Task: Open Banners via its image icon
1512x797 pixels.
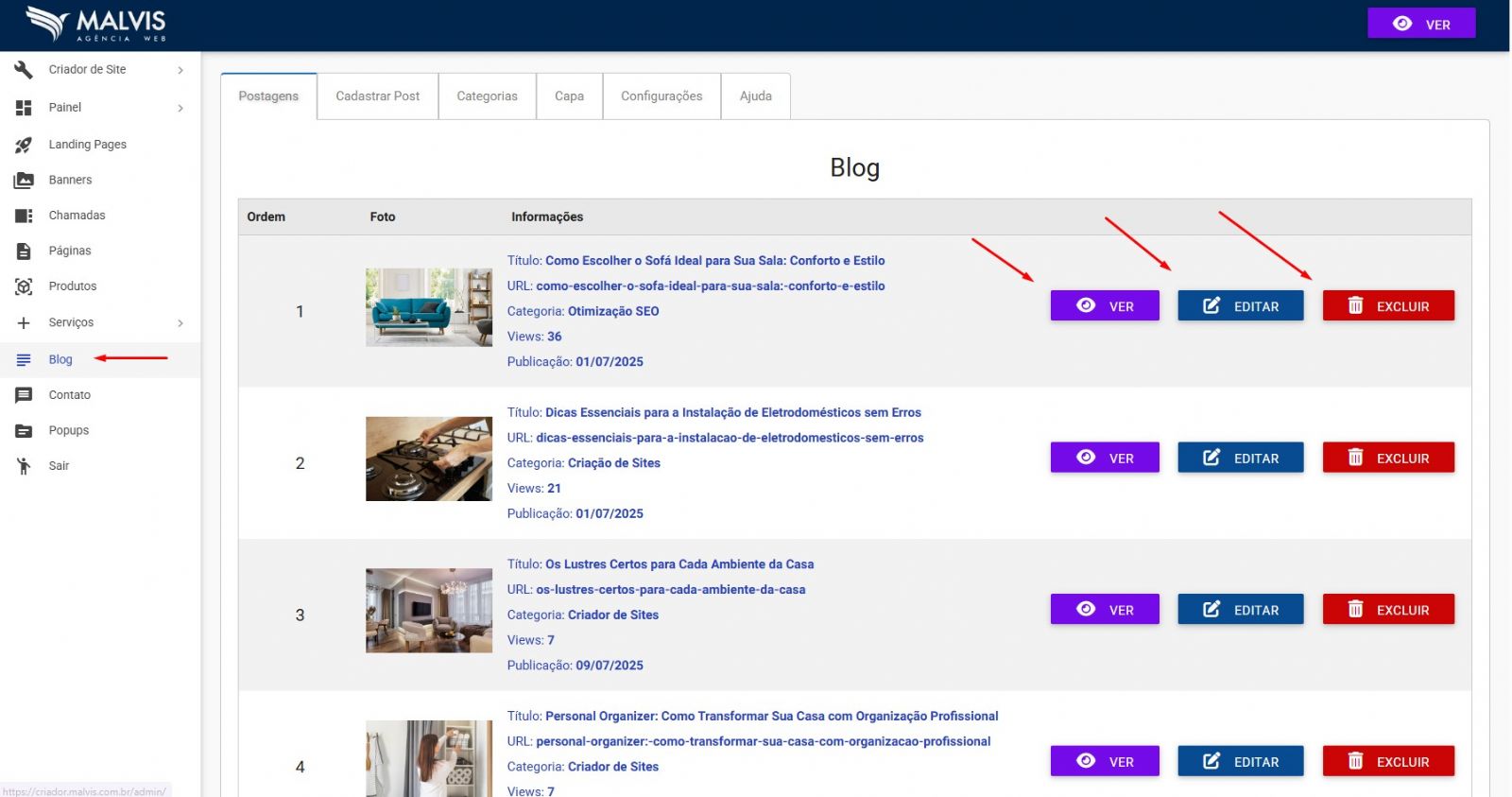Action: [x=24, y=180]
